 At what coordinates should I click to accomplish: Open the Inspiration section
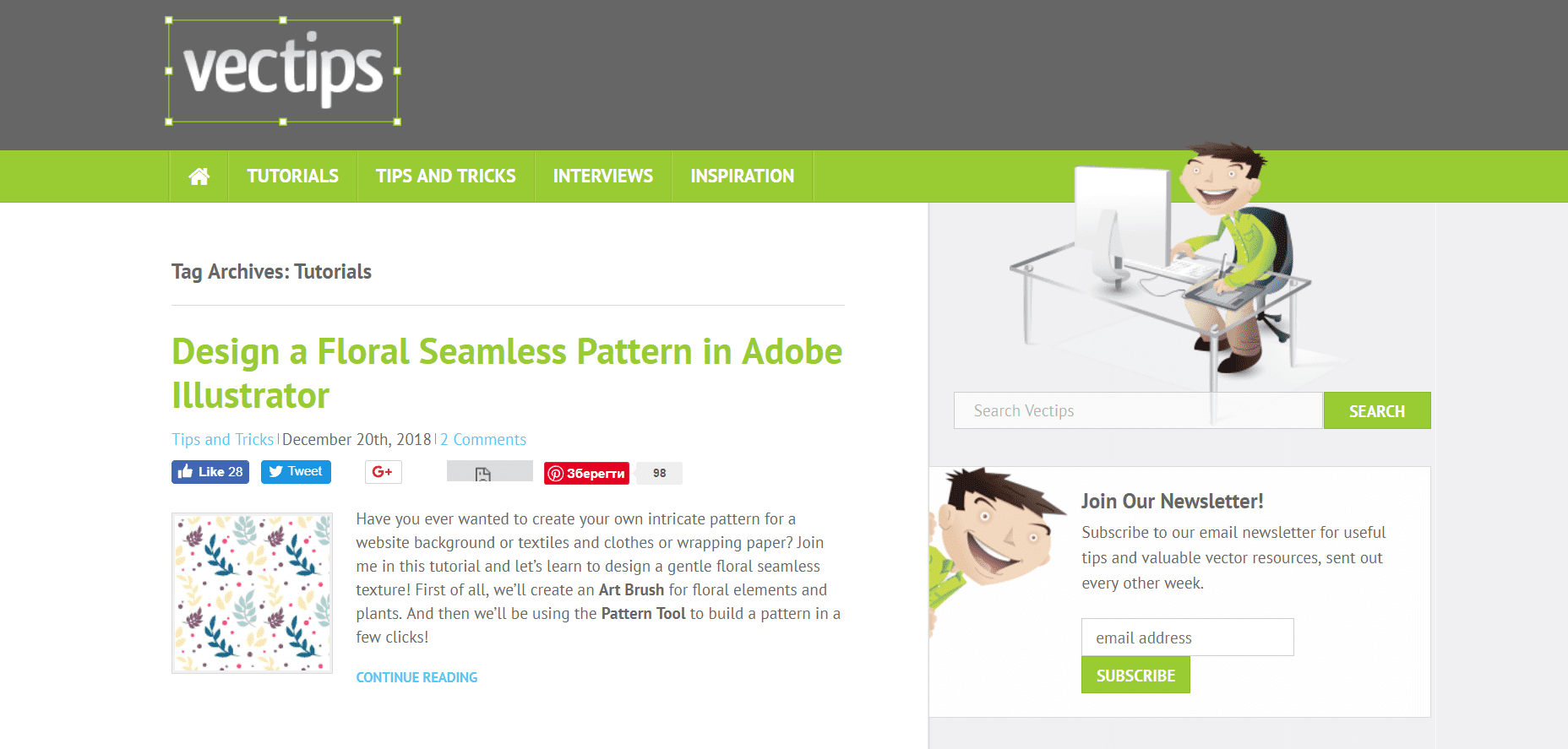pos(743,176)
